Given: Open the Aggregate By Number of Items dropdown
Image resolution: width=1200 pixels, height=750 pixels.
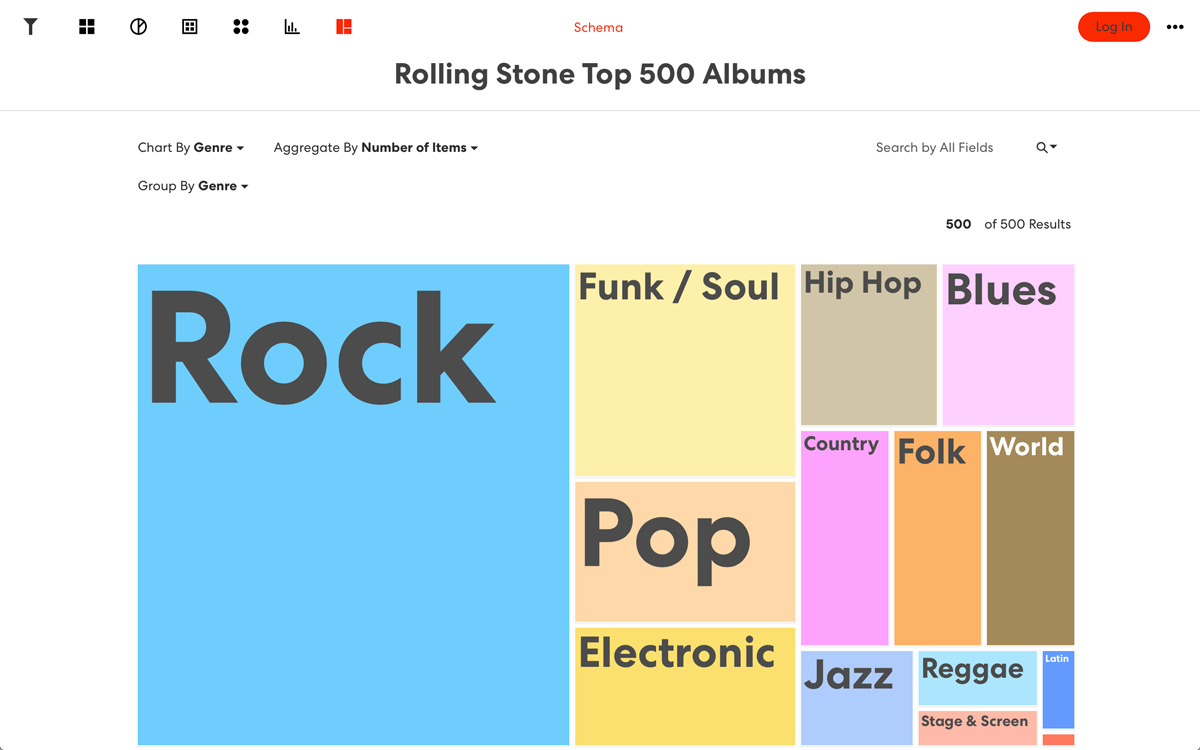Looking at the screenshot, I should (376, 148).
